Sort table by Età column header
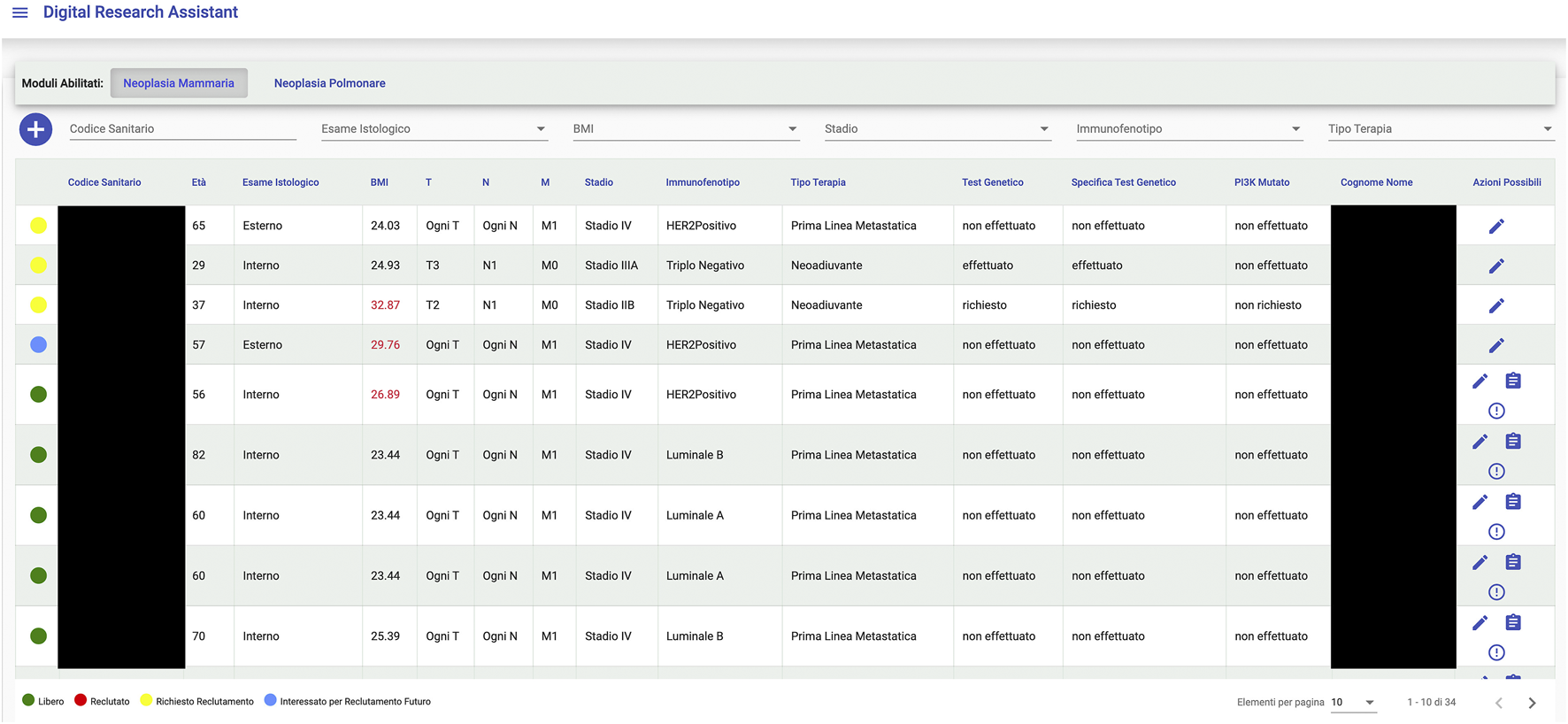This screenshot has width=1568, height=724. [x=198, y=182]
